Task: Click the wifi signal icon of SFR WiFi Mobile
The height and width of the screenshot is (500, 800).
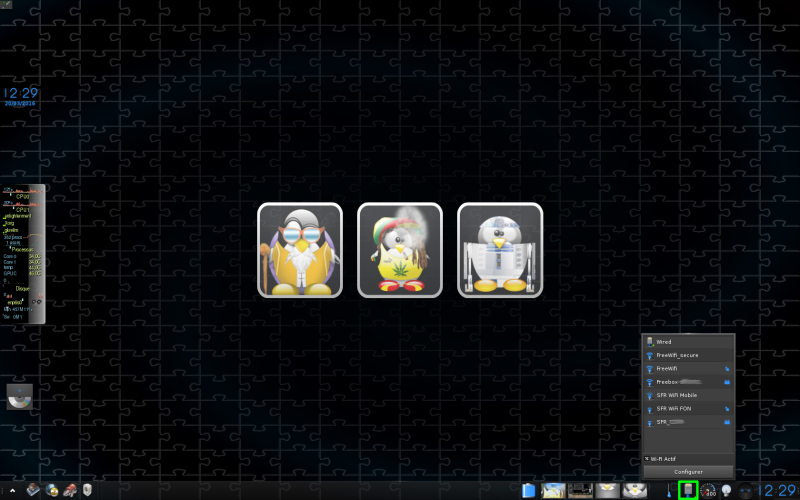Action: (650, 395)
